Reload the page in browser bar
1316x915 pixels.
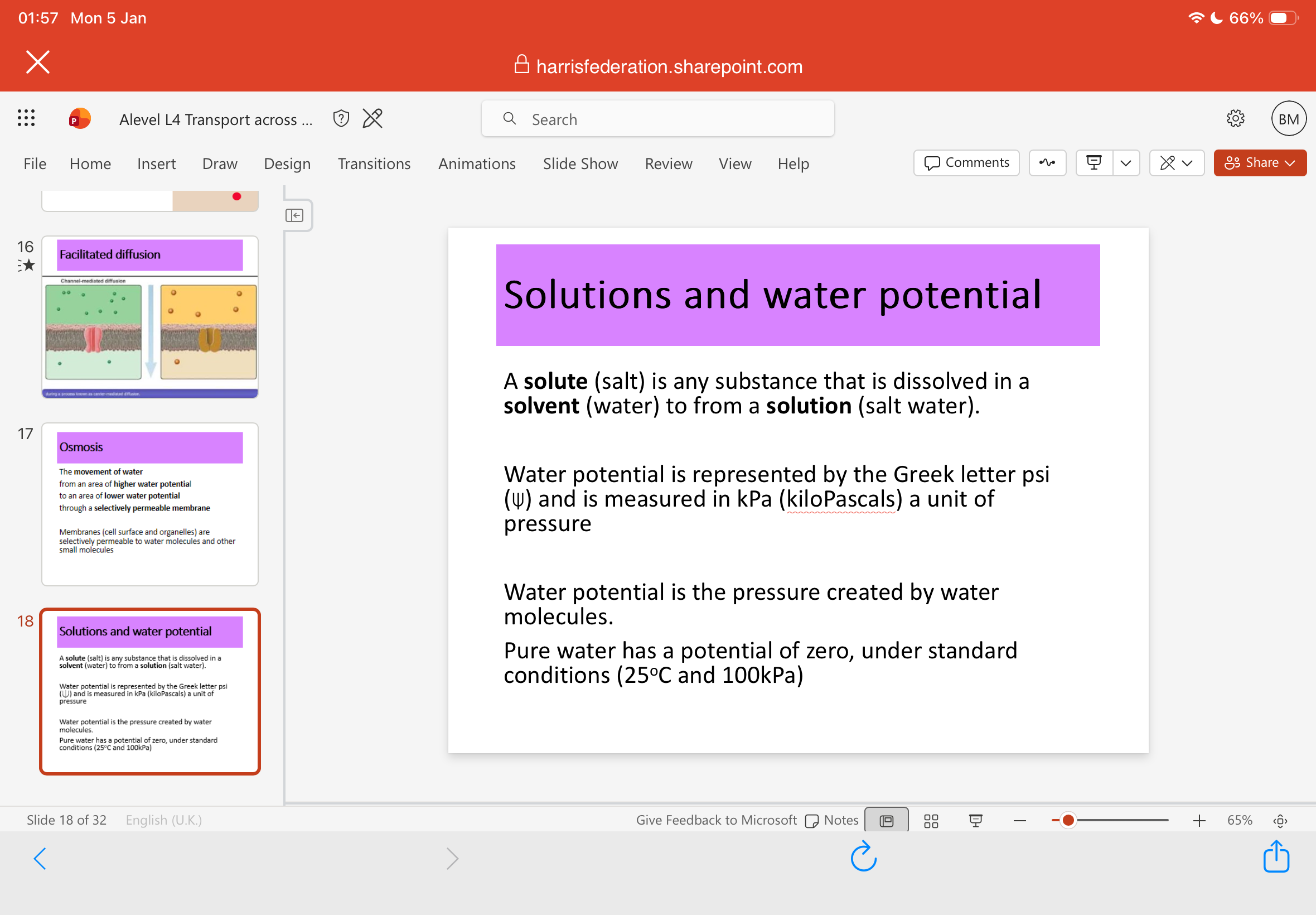pos(863,858)
